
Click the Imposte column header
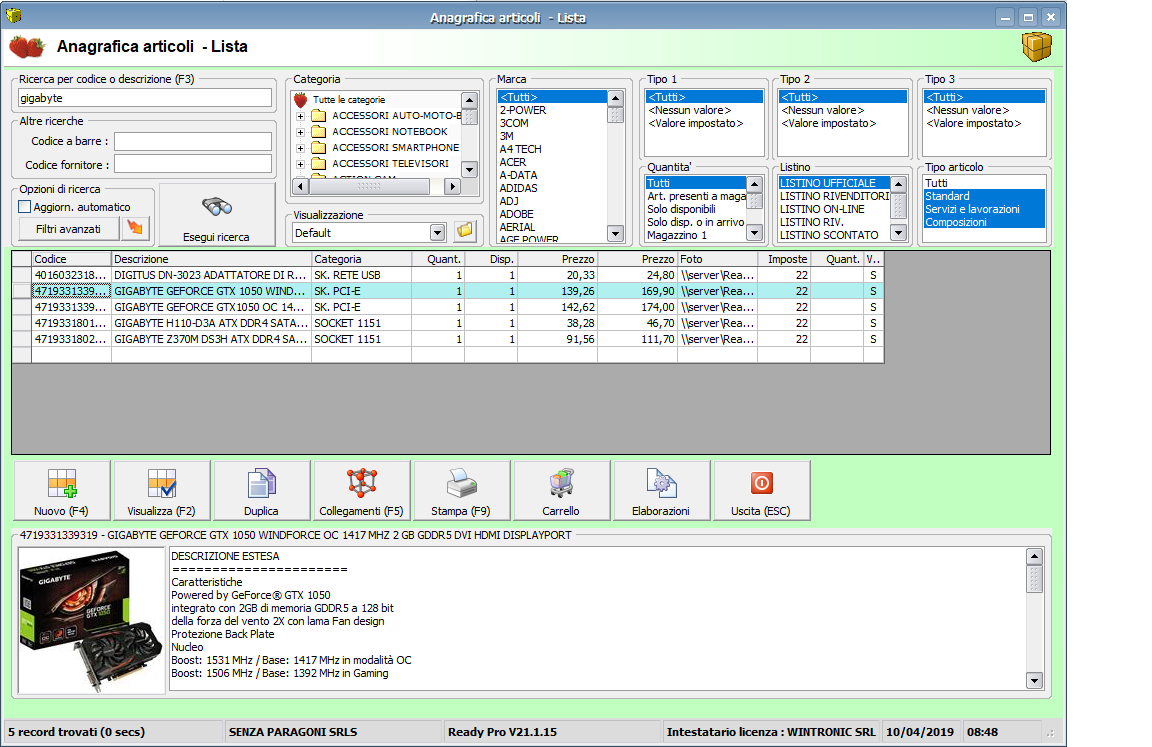pos(784,259)
